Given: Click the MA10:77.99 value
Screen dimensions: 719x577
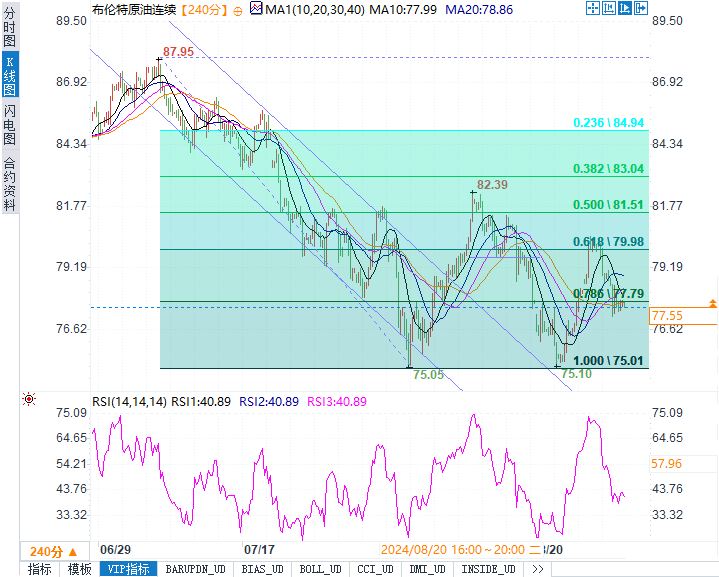Looking at the screenshot, I should click(403, 10).
